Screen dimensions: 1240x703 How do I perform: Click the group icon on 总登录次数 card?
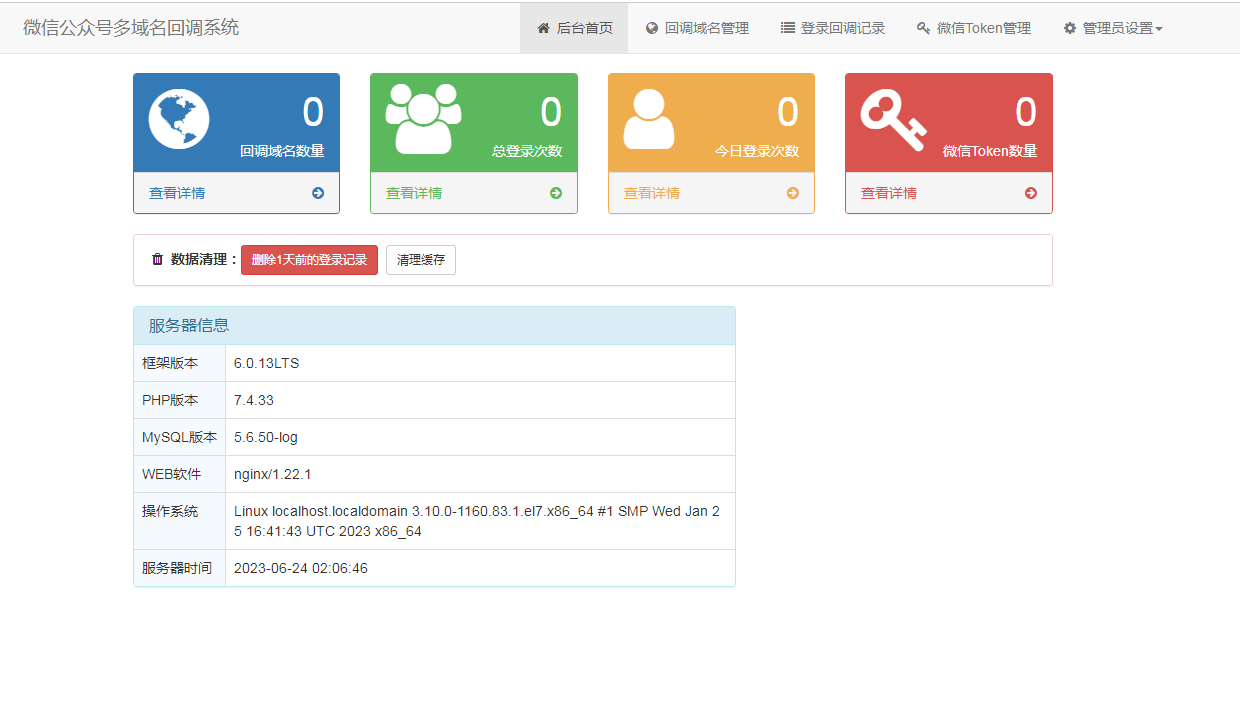click(422, 115)
